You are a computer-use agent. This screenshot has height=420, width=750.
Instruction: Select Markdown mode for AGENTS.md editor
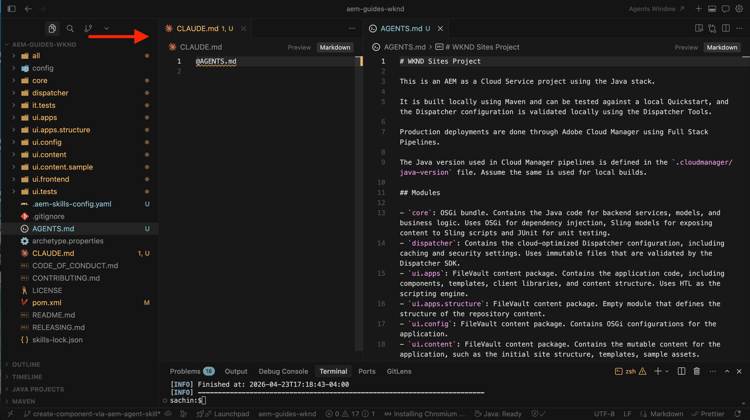coord(721,47)
